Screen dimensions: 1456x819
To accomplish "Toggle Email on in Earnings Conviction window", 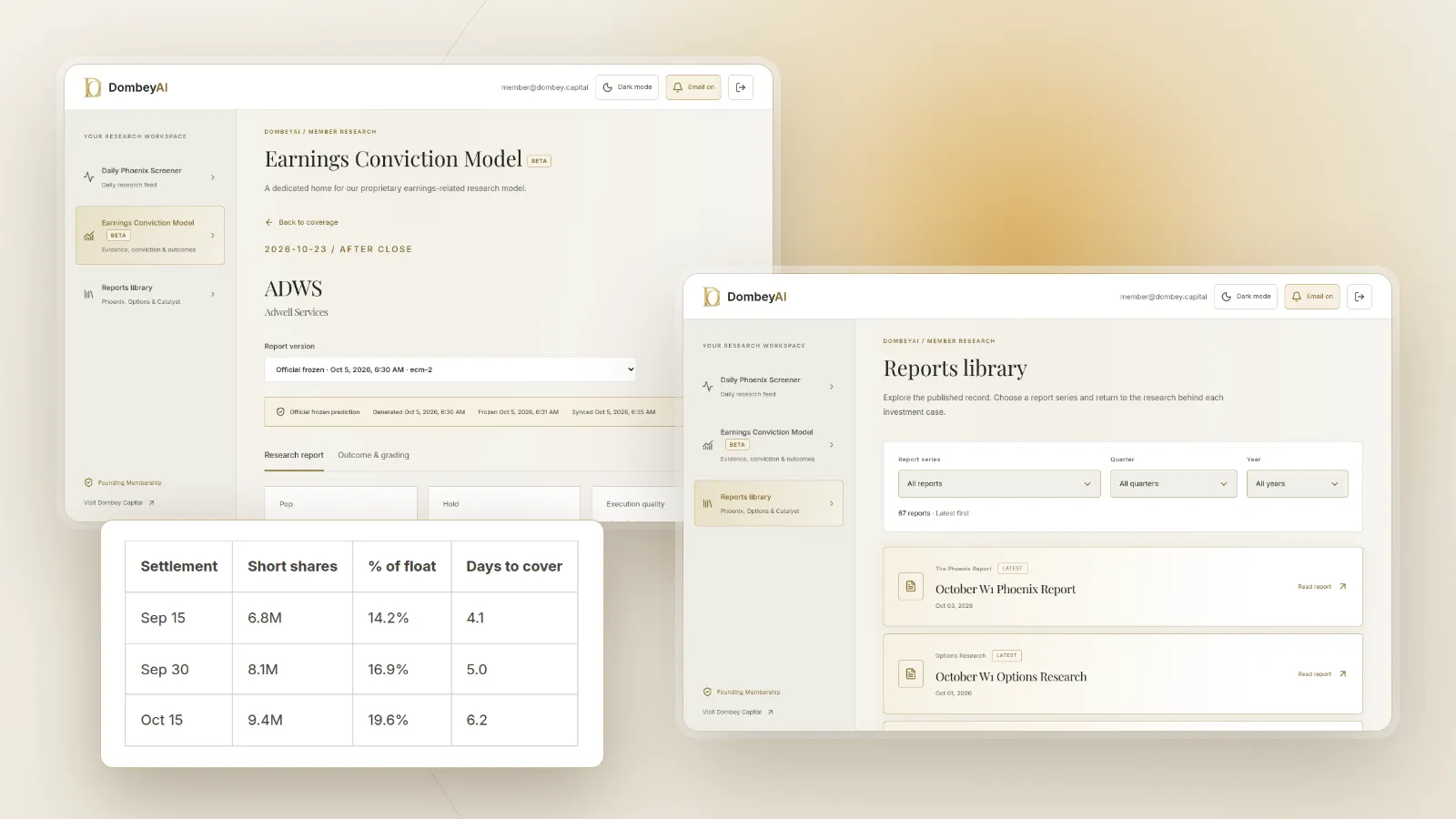I will (x=693, y=87).
